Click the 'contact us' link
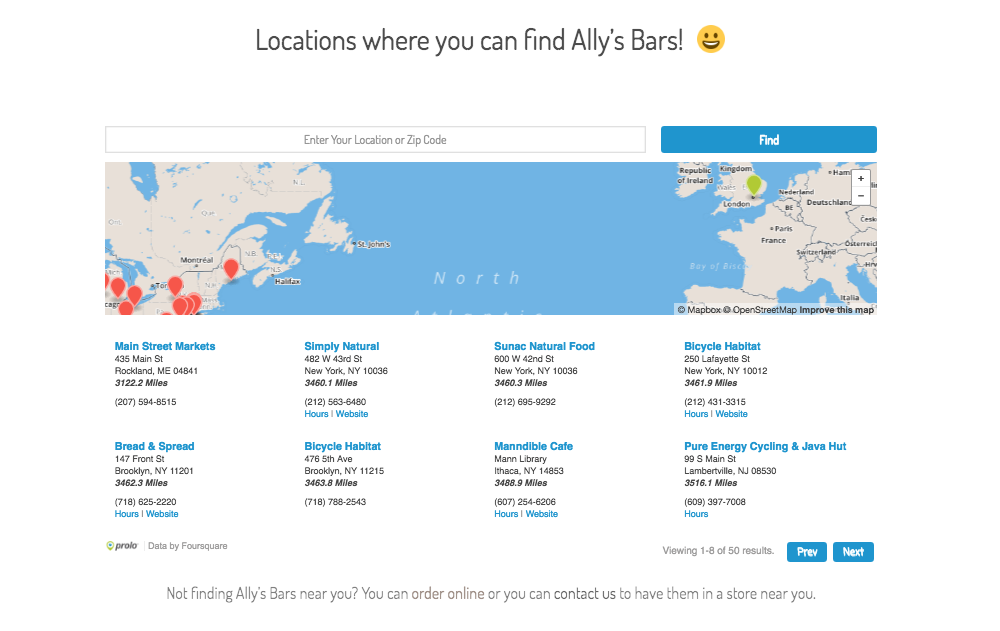This screenshot has height=631, width=1000. [585, 594]
